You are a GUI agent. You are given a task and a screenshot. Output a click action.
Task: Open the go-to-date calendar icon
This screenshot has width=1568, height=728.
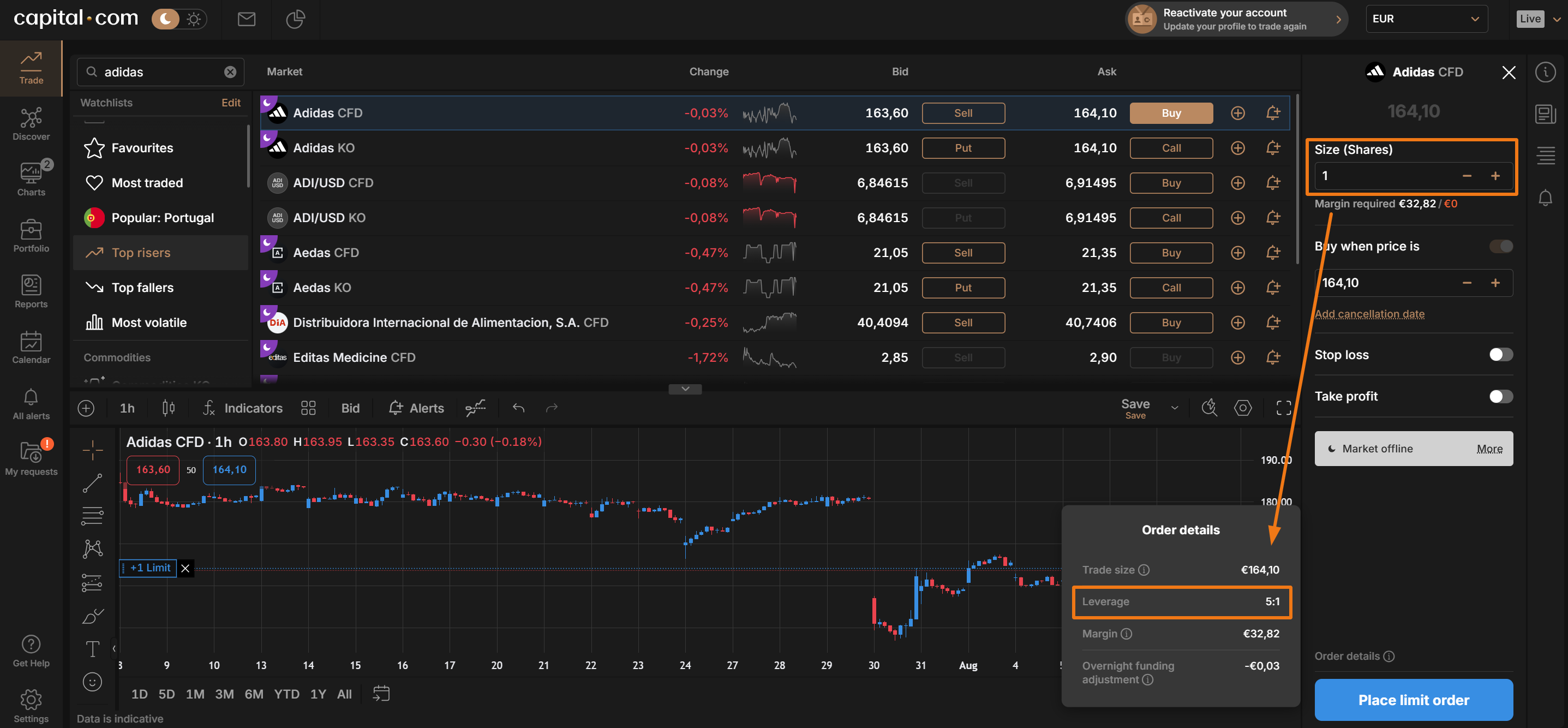click(x=381, y=694)
